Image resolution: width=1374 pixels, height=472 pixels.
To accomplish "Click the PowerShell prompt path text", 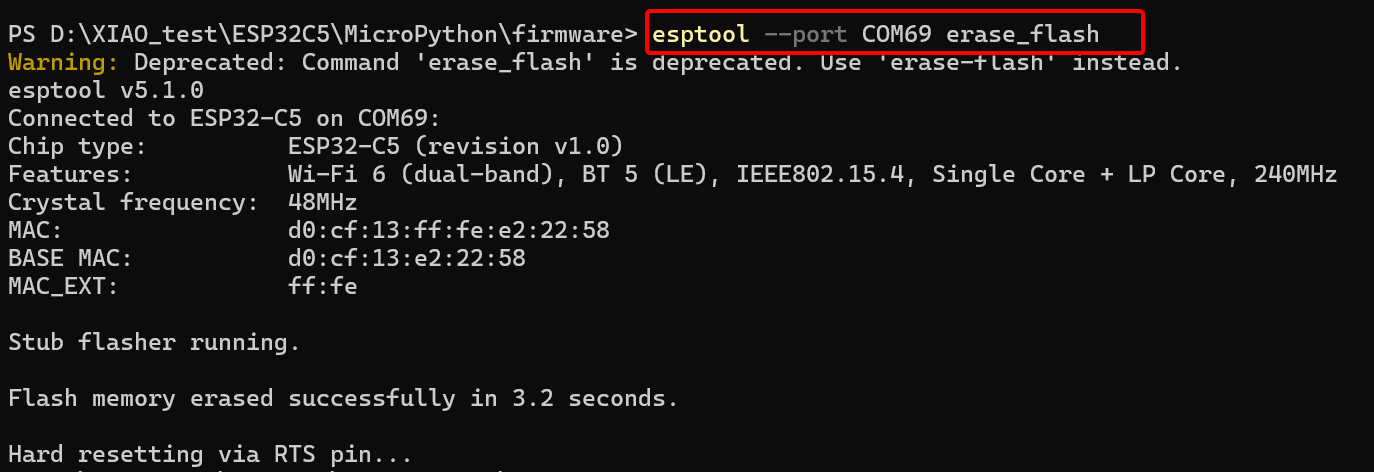I will [x=322, y=34].
